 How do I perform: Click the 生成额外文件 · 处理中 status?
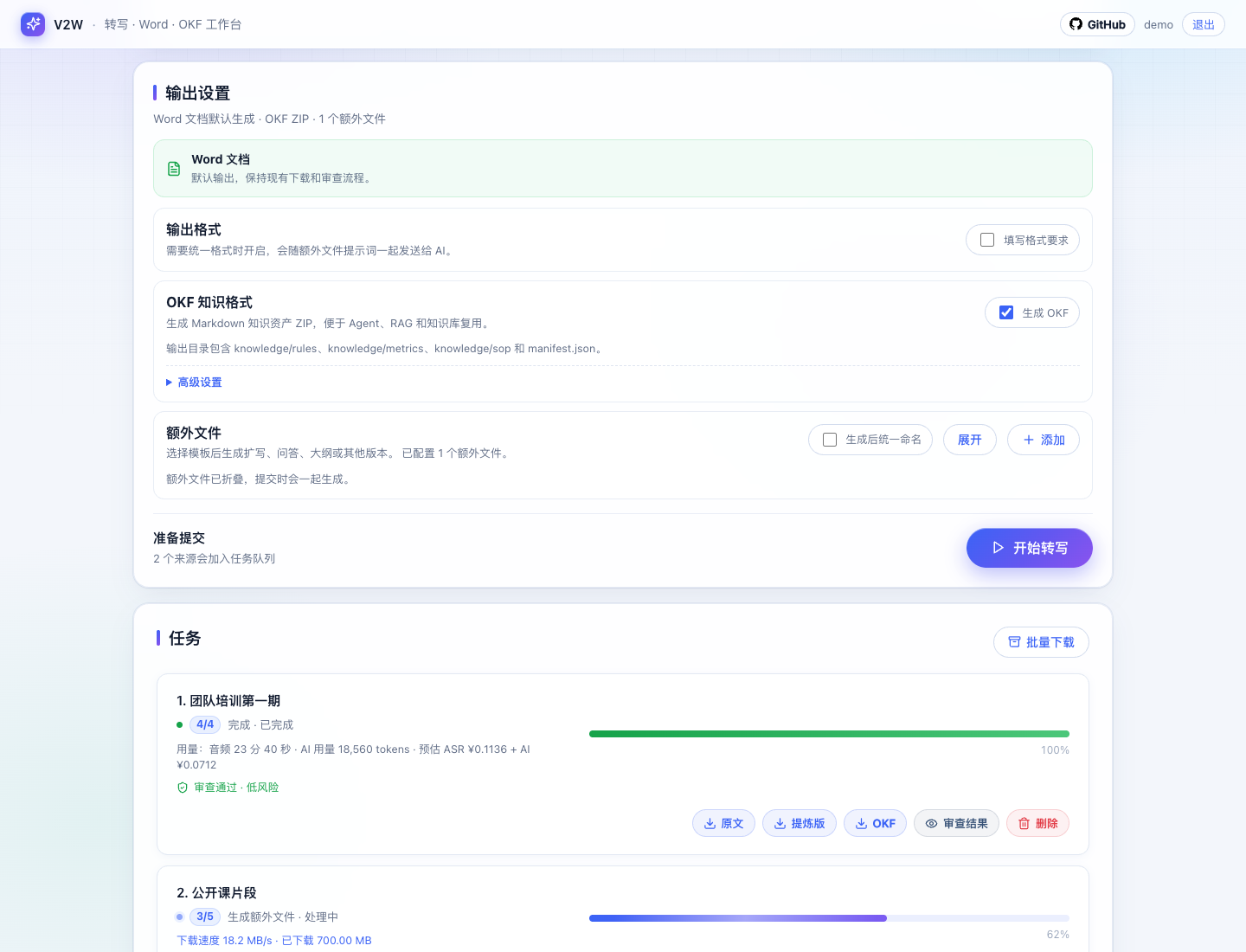pyautogui.click(x=283, y=917)
